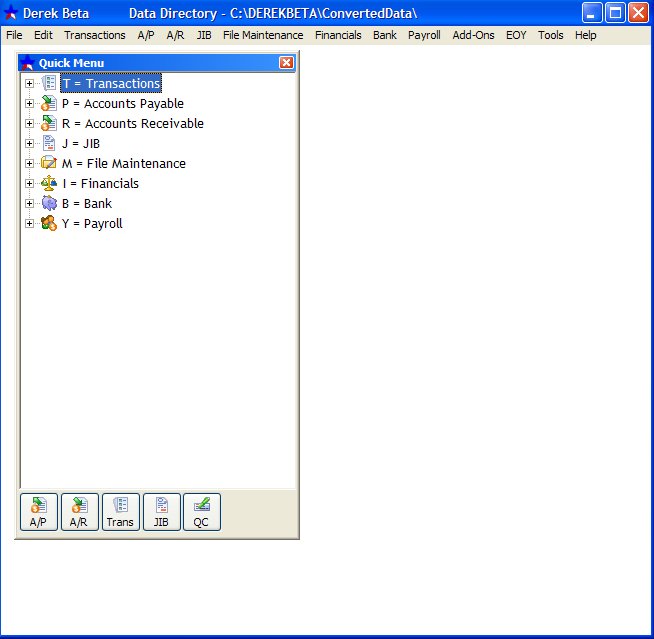Open the Help menu
654x639 pixels.
(586, 35)
